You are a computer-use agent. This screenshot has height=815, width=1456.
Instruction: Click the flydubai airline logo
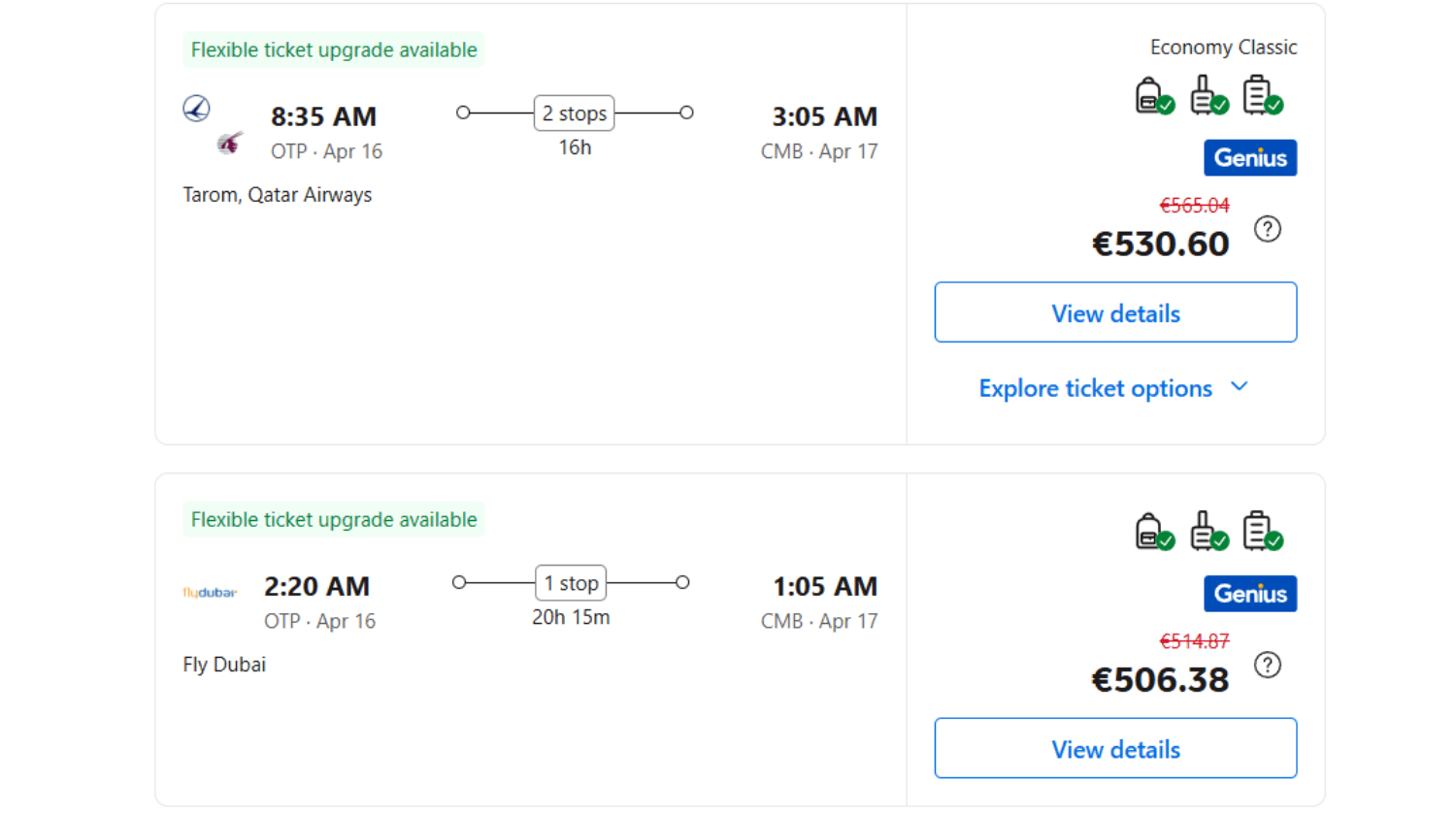pos(210,592)
